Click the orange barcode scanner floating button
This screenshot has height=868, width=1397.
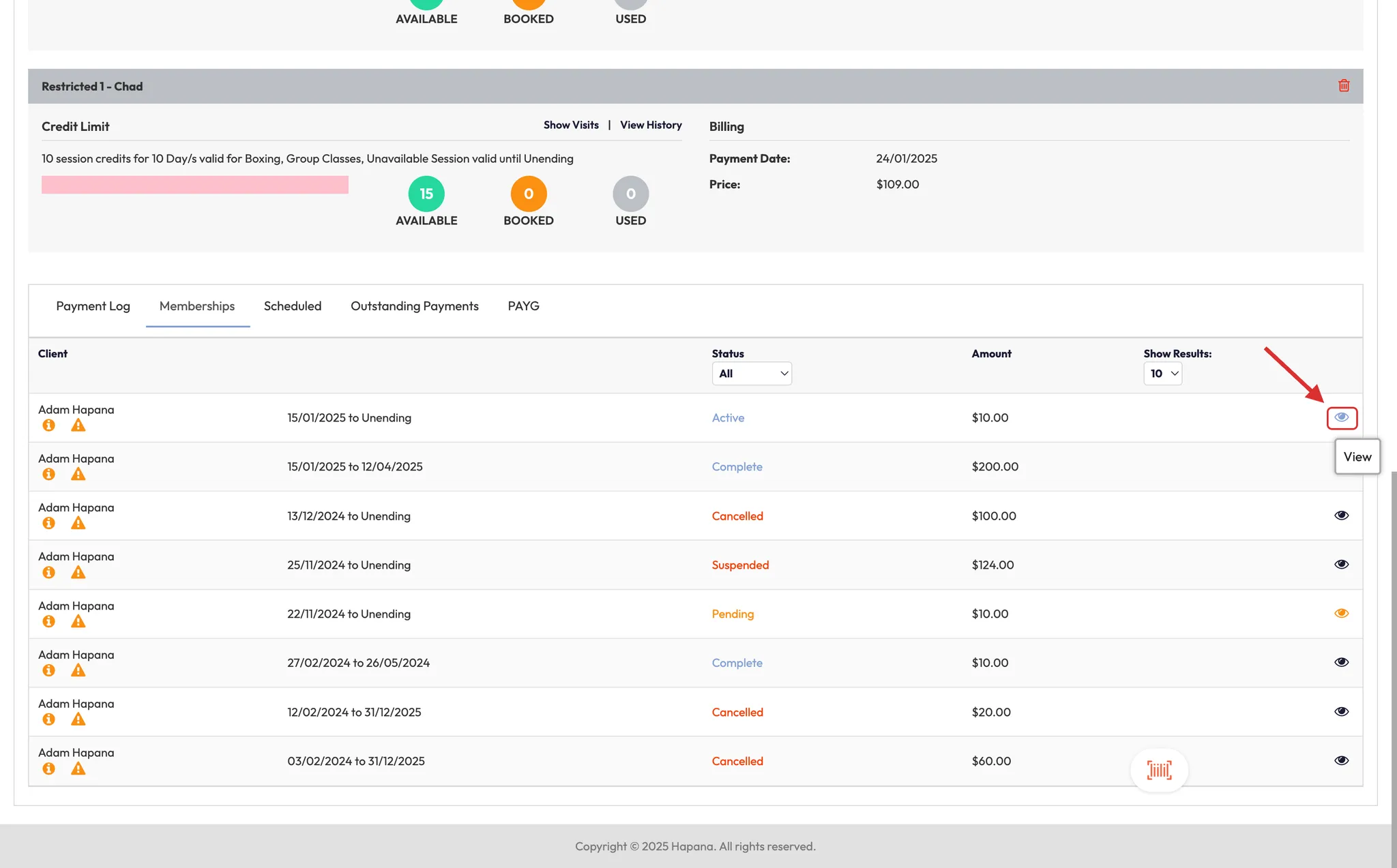1159,770
